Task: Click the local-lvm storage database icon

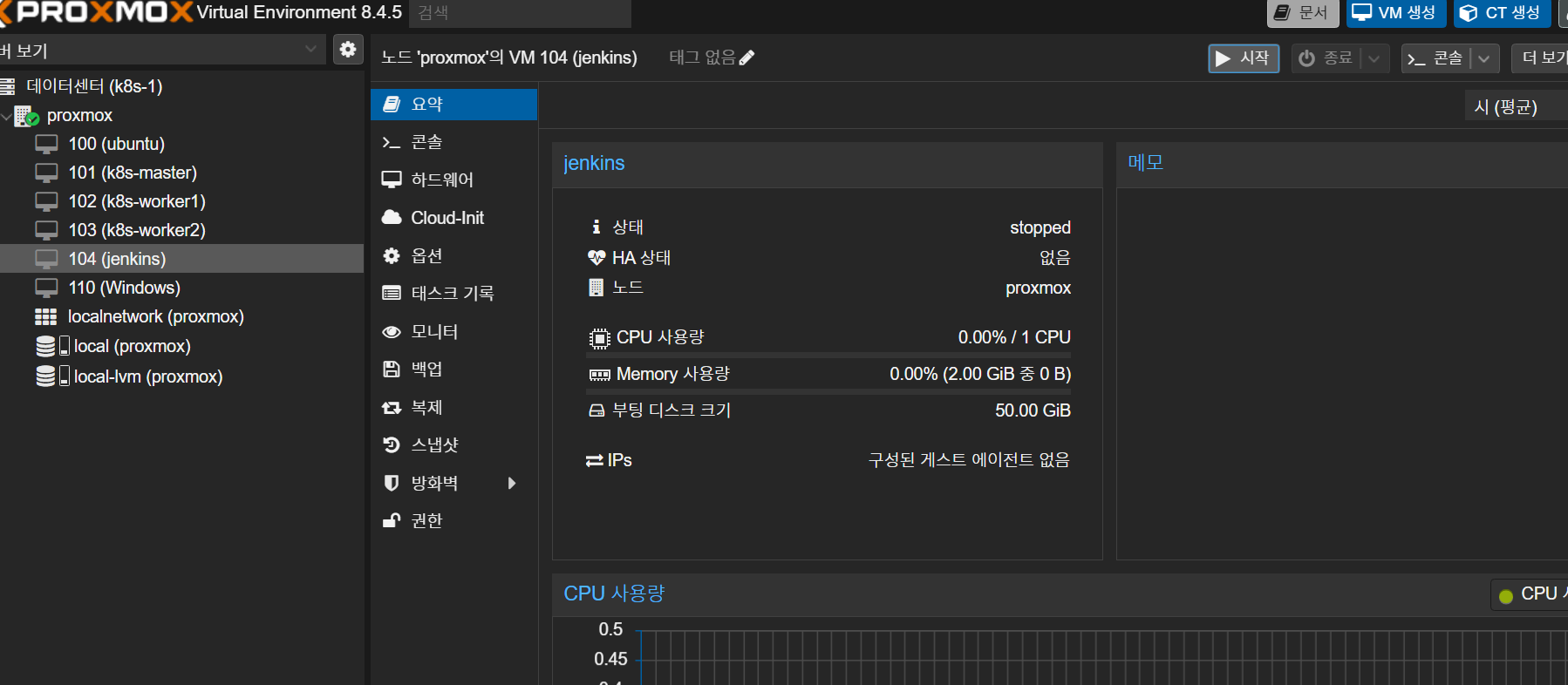Action: pyautogui.click(x=46, y=376)
